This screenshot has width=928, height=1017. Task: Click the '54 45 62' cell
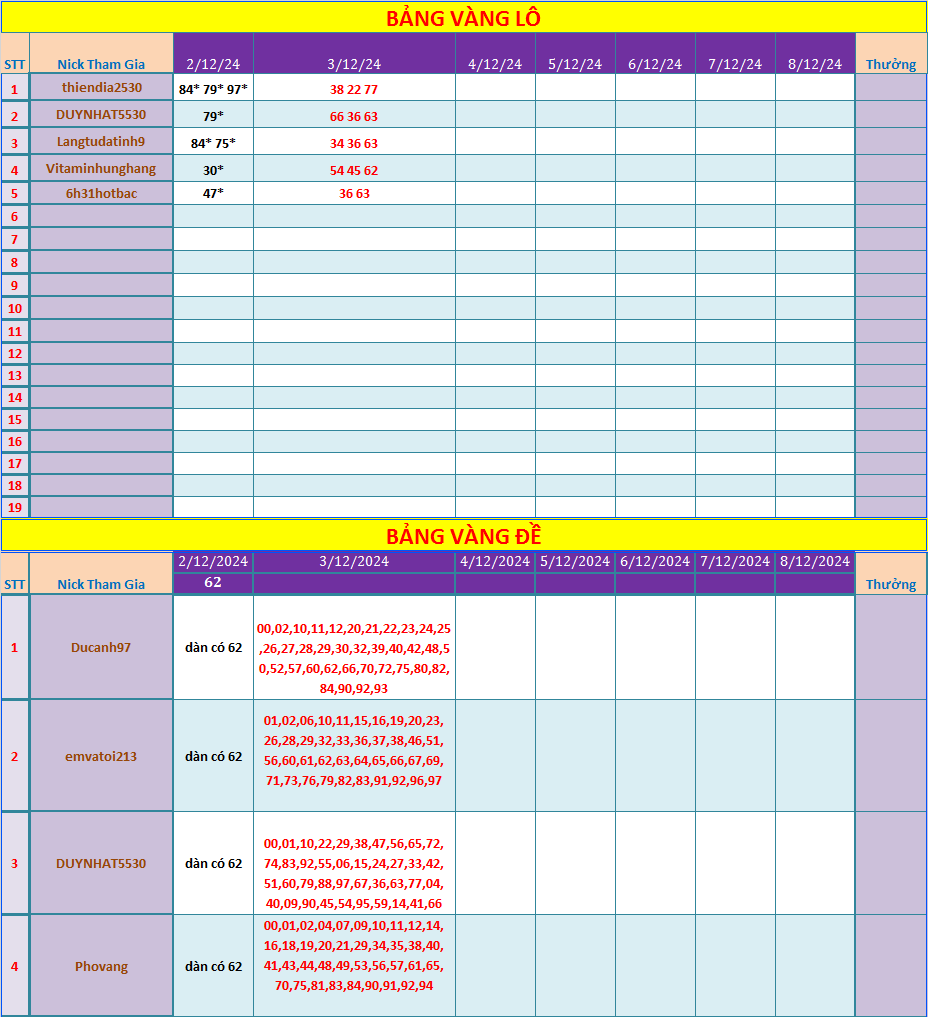[x=354, y=170]
